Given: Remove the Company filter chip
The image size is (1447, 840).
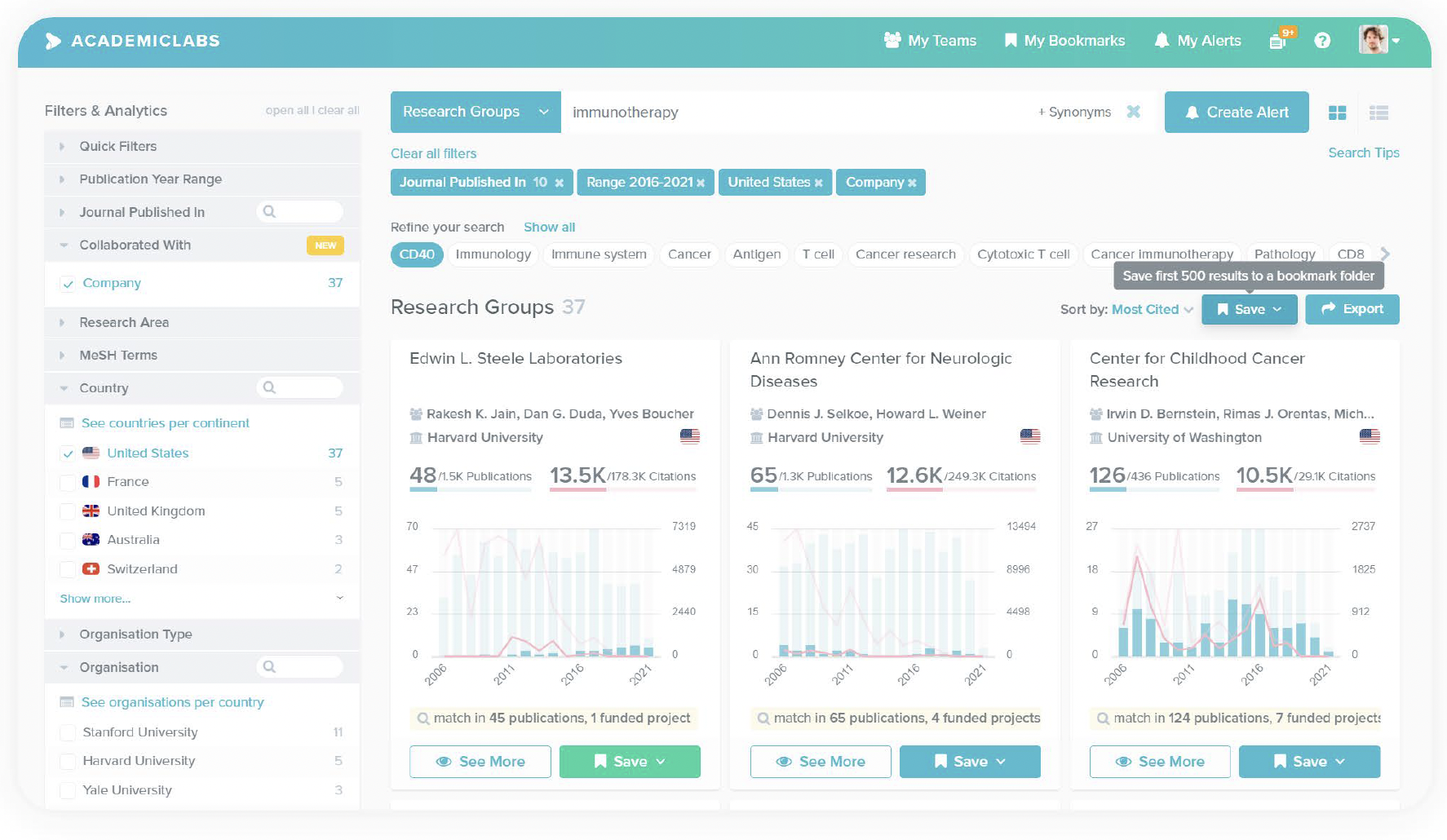Looking at the screenshot, I should coord(912,183).
